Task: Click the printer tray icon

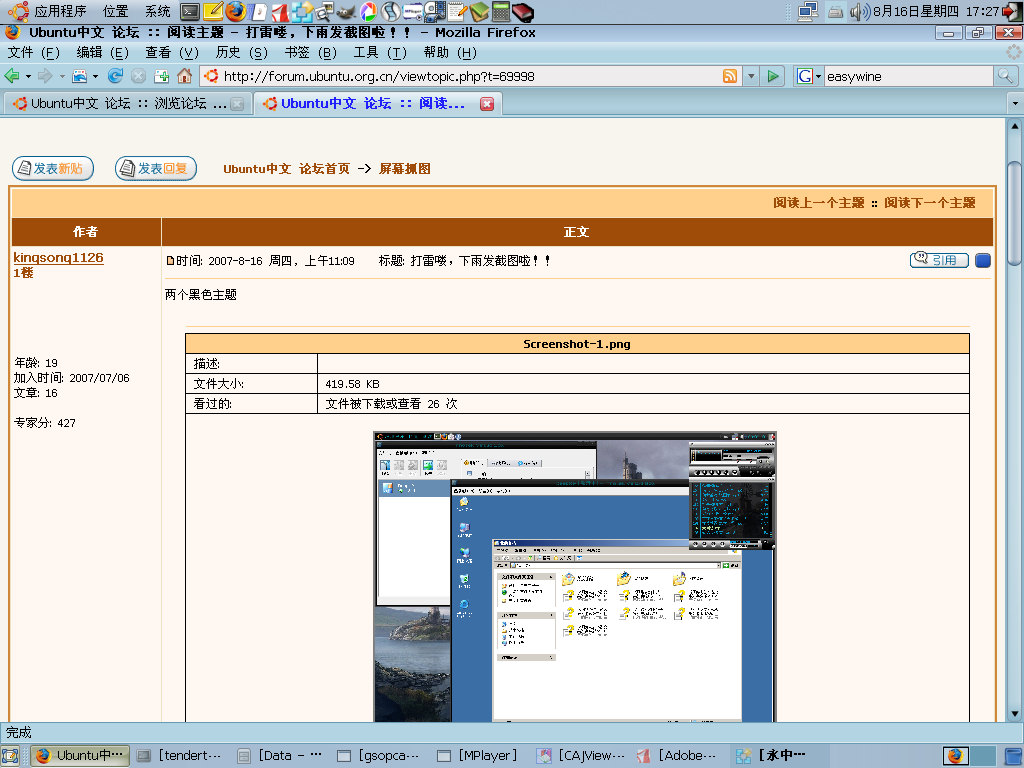Action: [x=835, y=11]
